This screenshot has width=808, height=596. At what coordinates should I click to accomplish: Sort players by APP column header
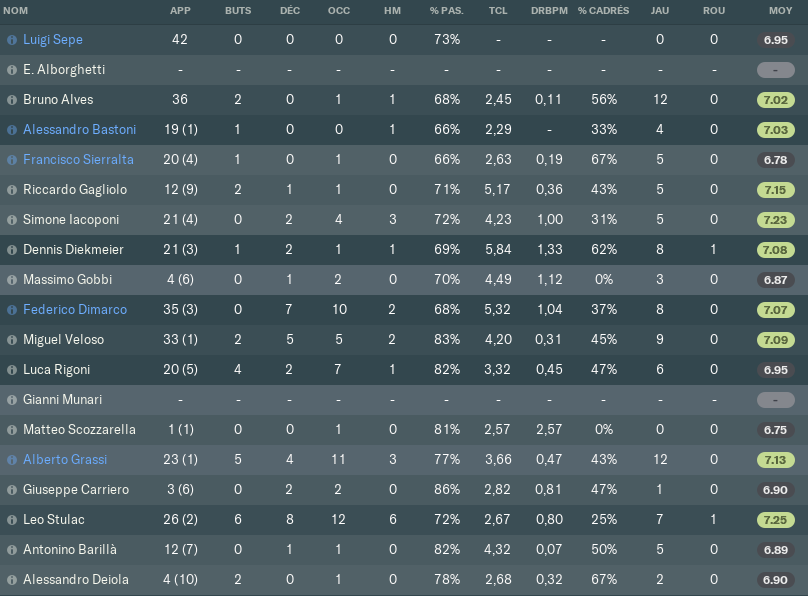180,11
